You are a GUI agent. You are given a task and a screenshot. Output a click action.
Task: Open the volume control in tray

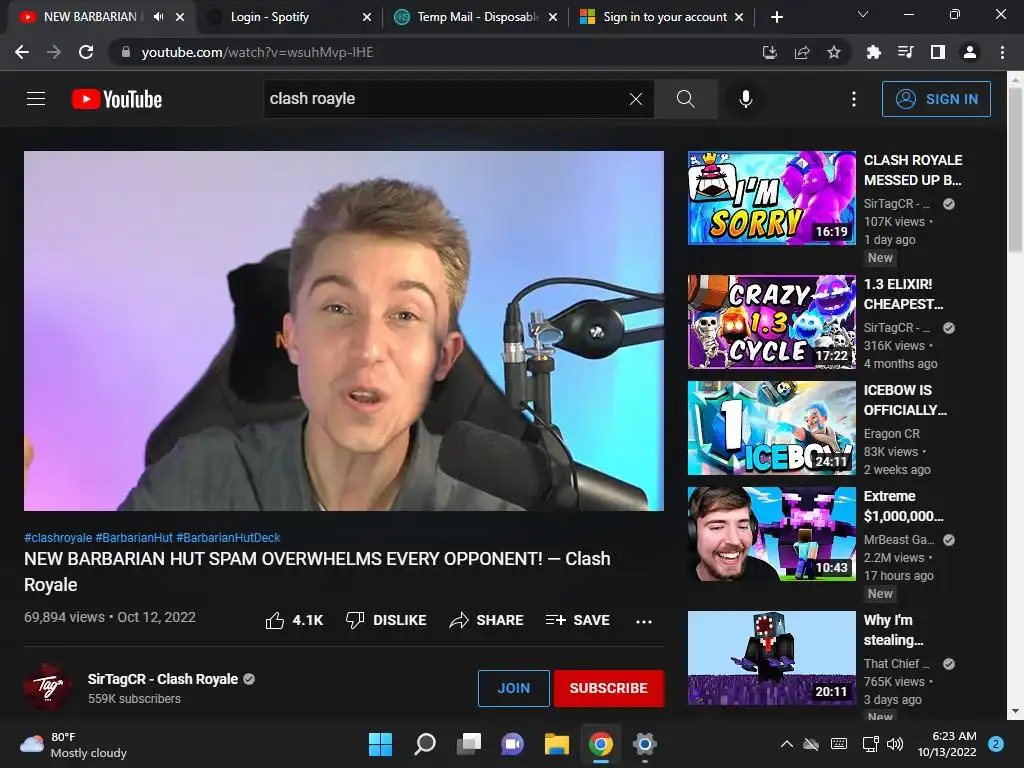pos(895,744)
